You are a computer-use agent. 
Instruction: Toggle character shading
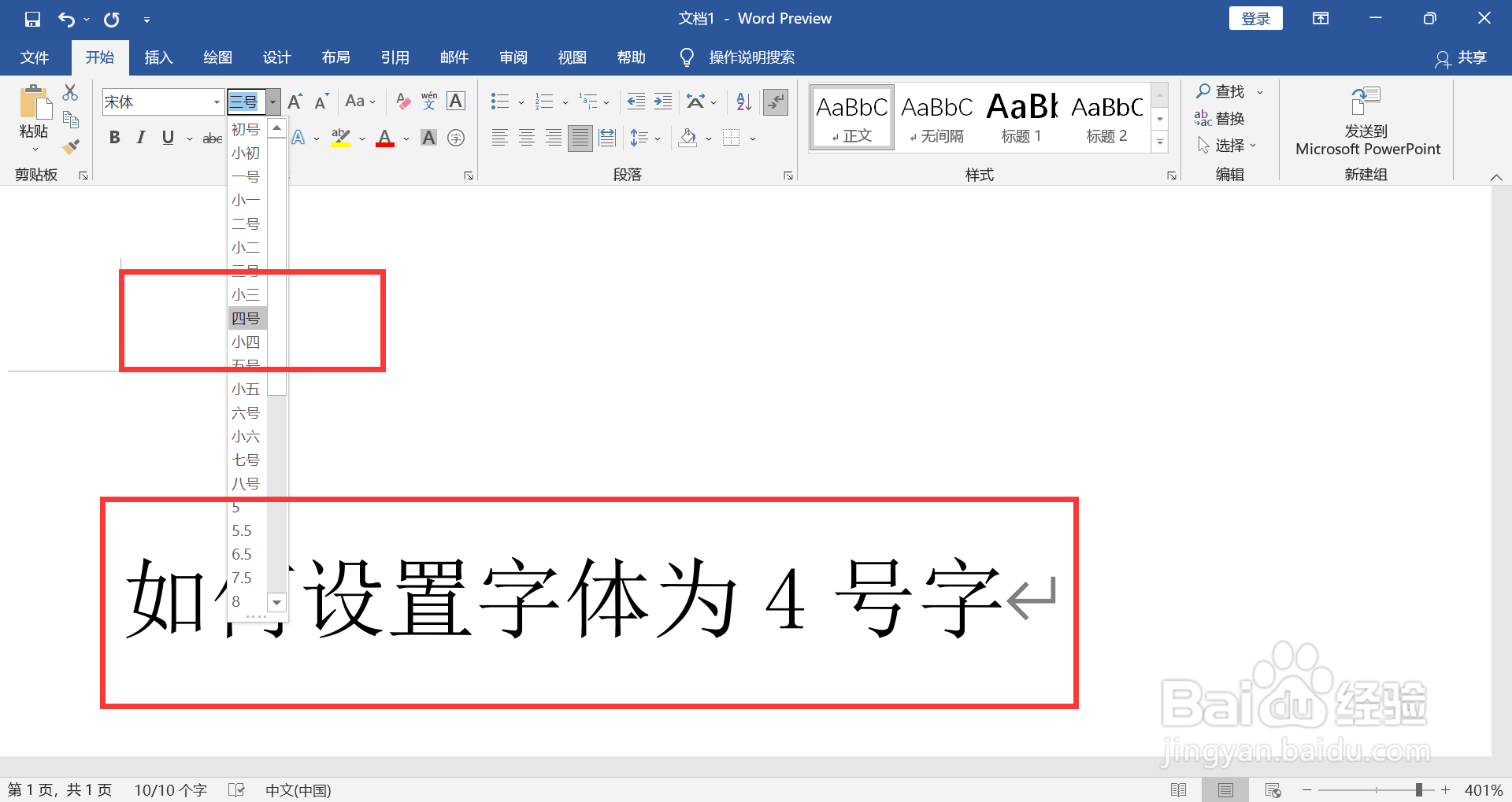coord(429,139)
